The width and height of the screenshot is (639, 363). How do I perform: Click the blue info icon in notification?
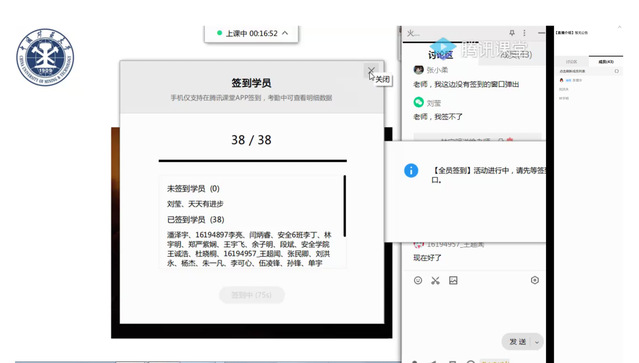pos(411,170)
